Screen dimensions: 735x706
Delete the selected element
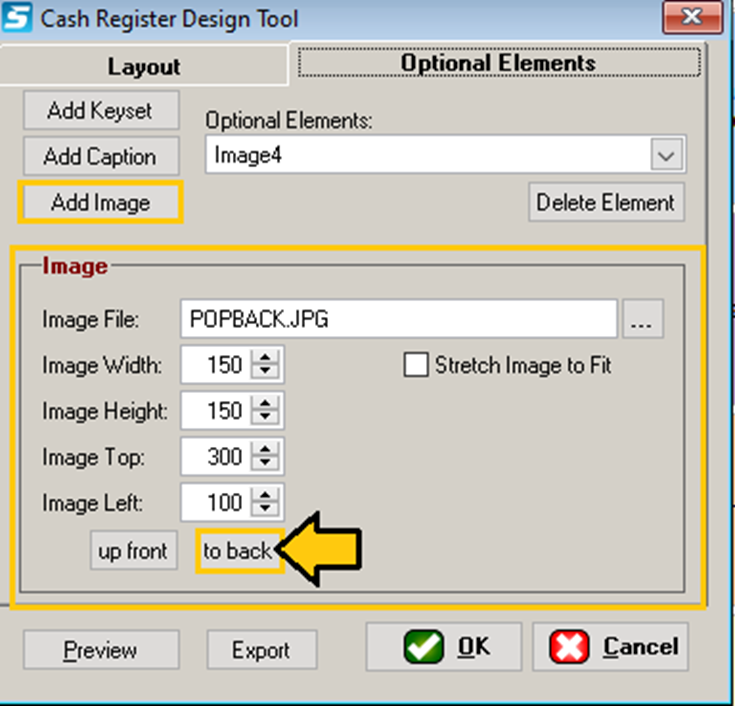(x=606, y=202)
